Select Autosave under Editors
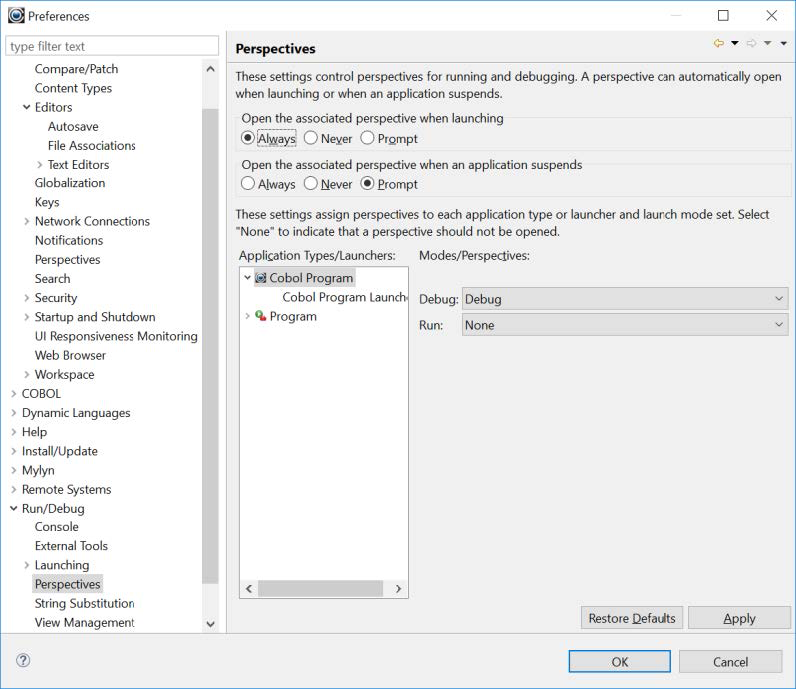796x689 pixels. coord(73,126)
